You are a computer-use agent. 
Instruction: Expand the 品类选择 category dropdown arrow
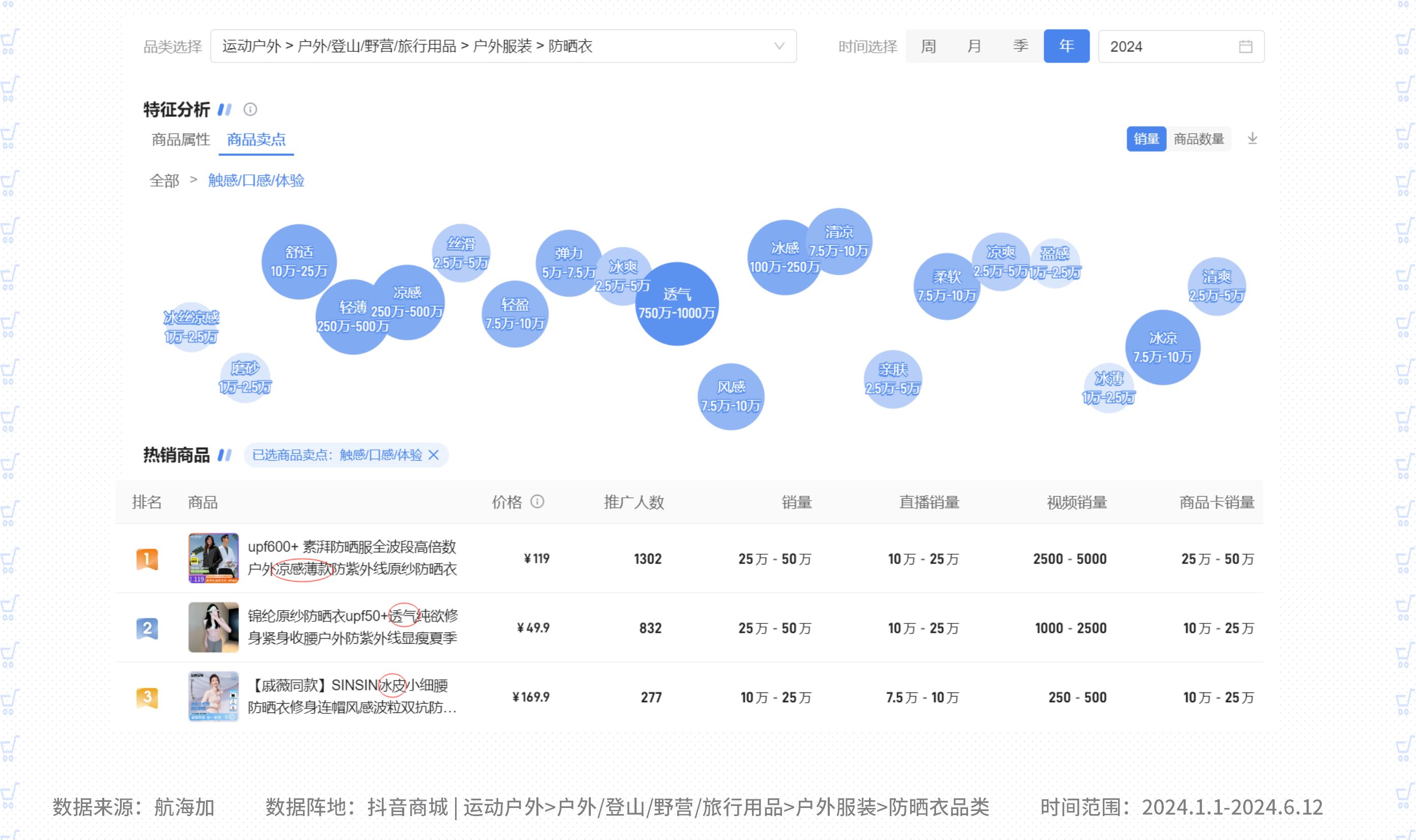point(779,46)
